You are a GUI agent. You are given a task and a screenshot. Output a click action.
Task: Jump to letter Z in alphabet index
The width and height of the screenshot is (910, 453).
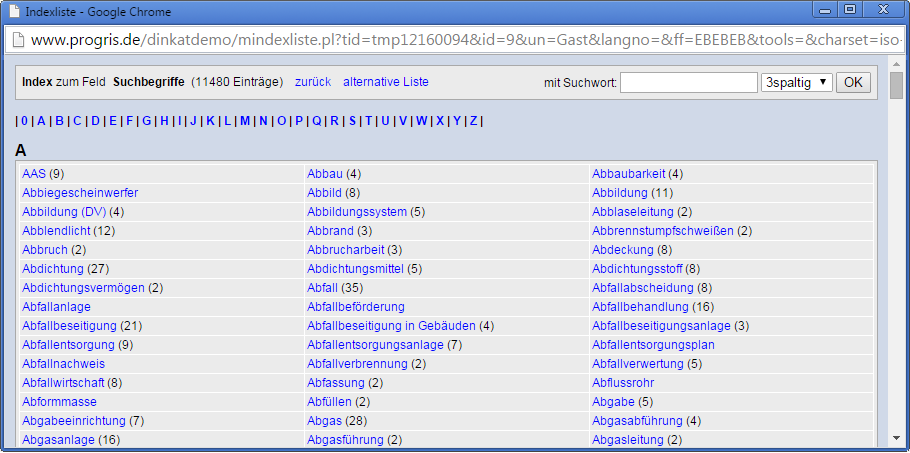473,121
